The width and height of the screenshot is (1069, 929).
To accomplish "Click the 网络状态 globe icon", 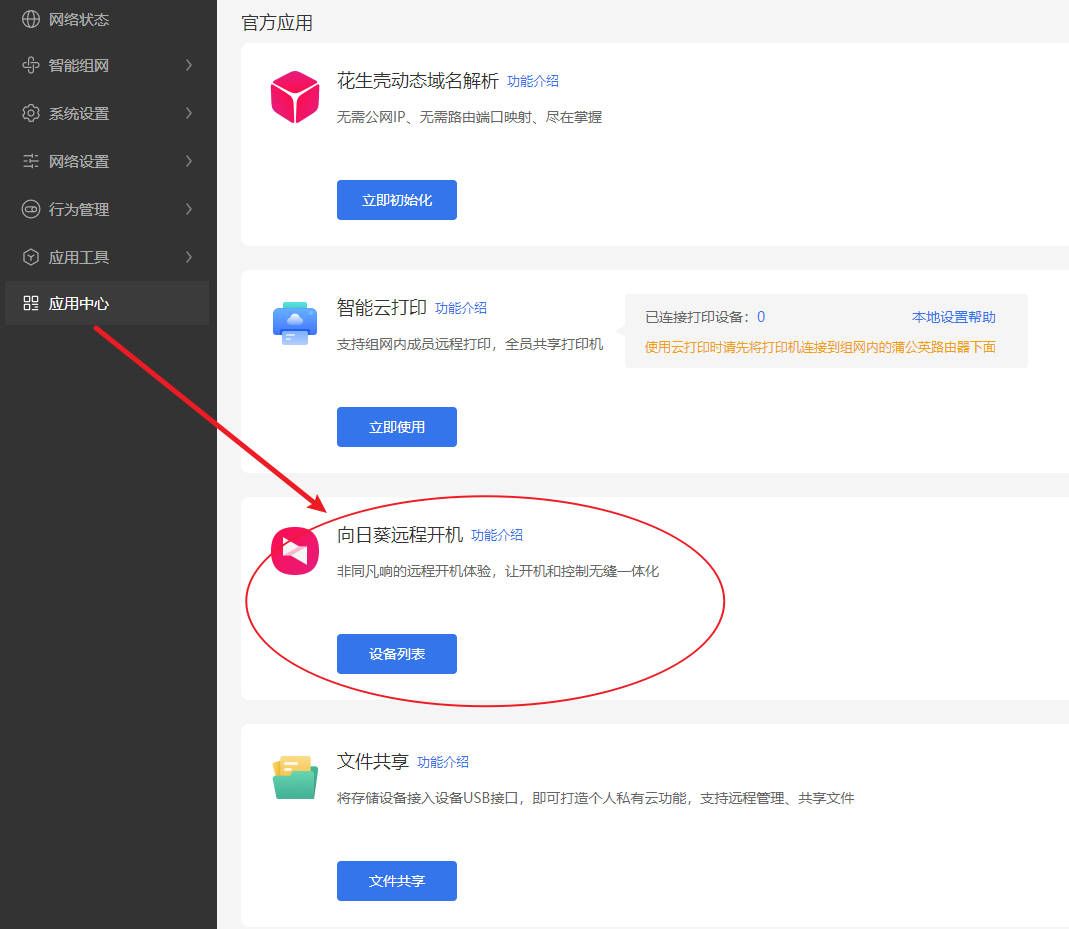I will [31, 19].
